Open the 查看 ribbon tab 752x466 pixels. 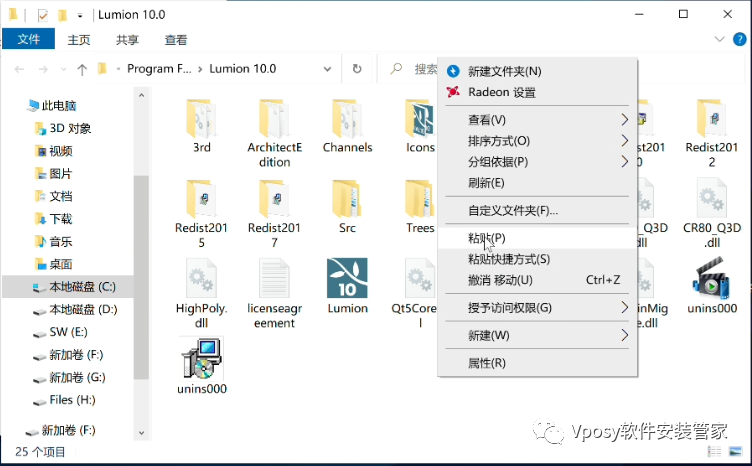[176, 40]
